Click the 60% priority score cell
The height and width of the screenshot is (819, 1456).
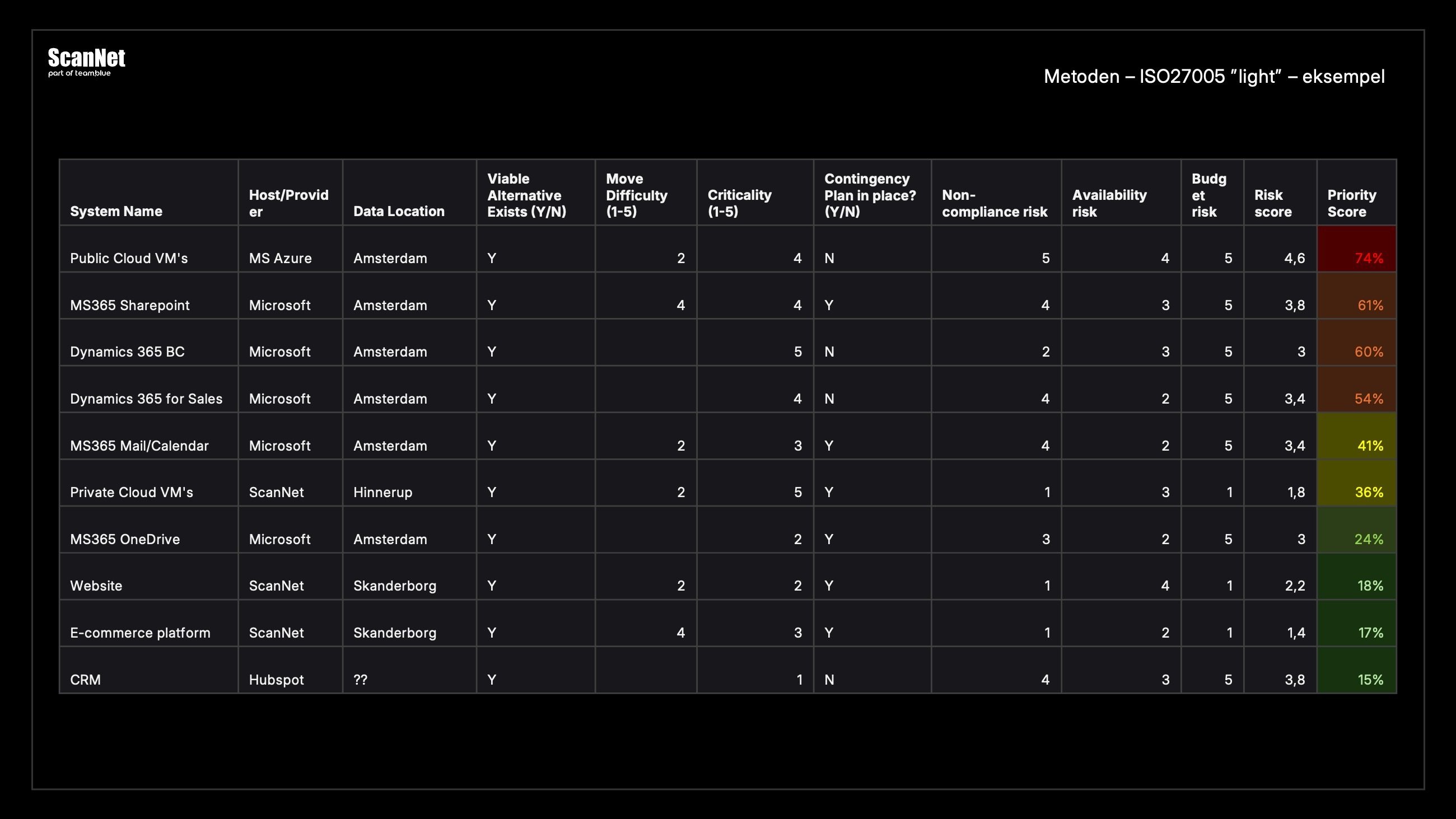click(1356, 343)
